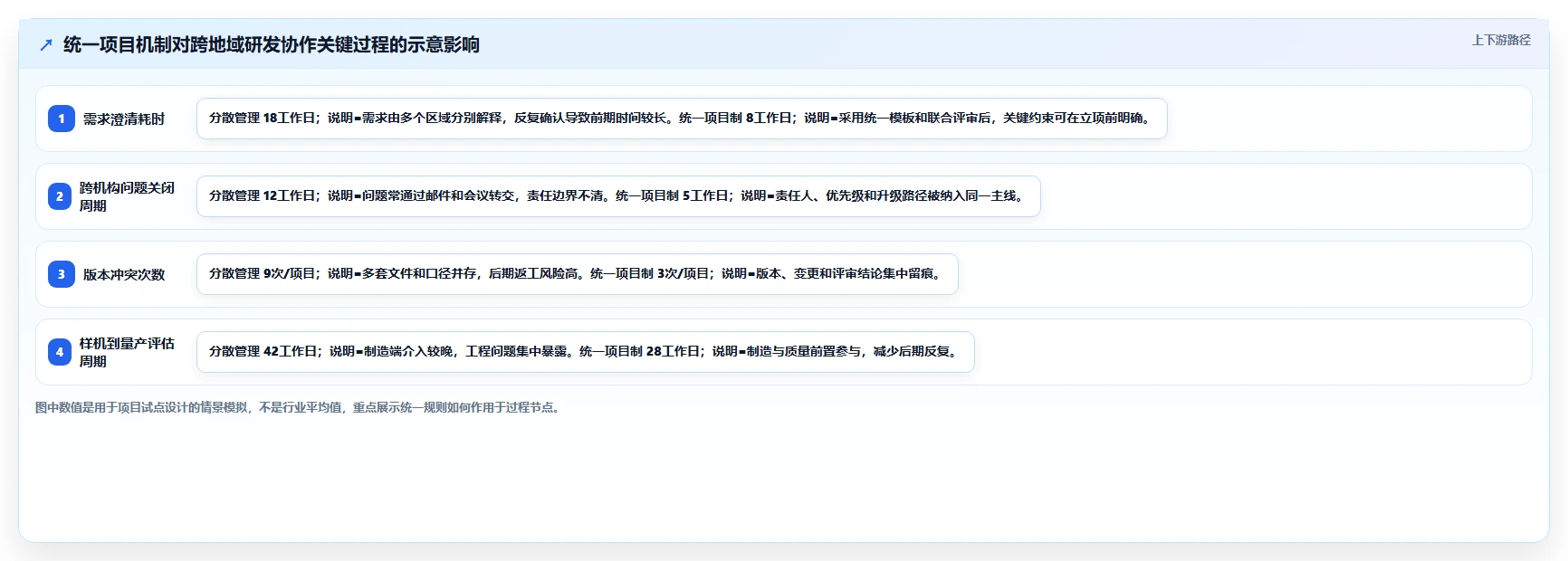Click the title 统一项目机制对跨地域研发协作关键过程的示意影响
1568x561 pixels.
272,45
